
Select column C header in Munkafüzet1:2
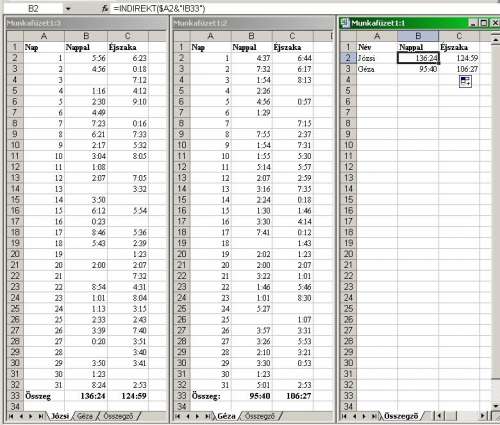(292, 36)
